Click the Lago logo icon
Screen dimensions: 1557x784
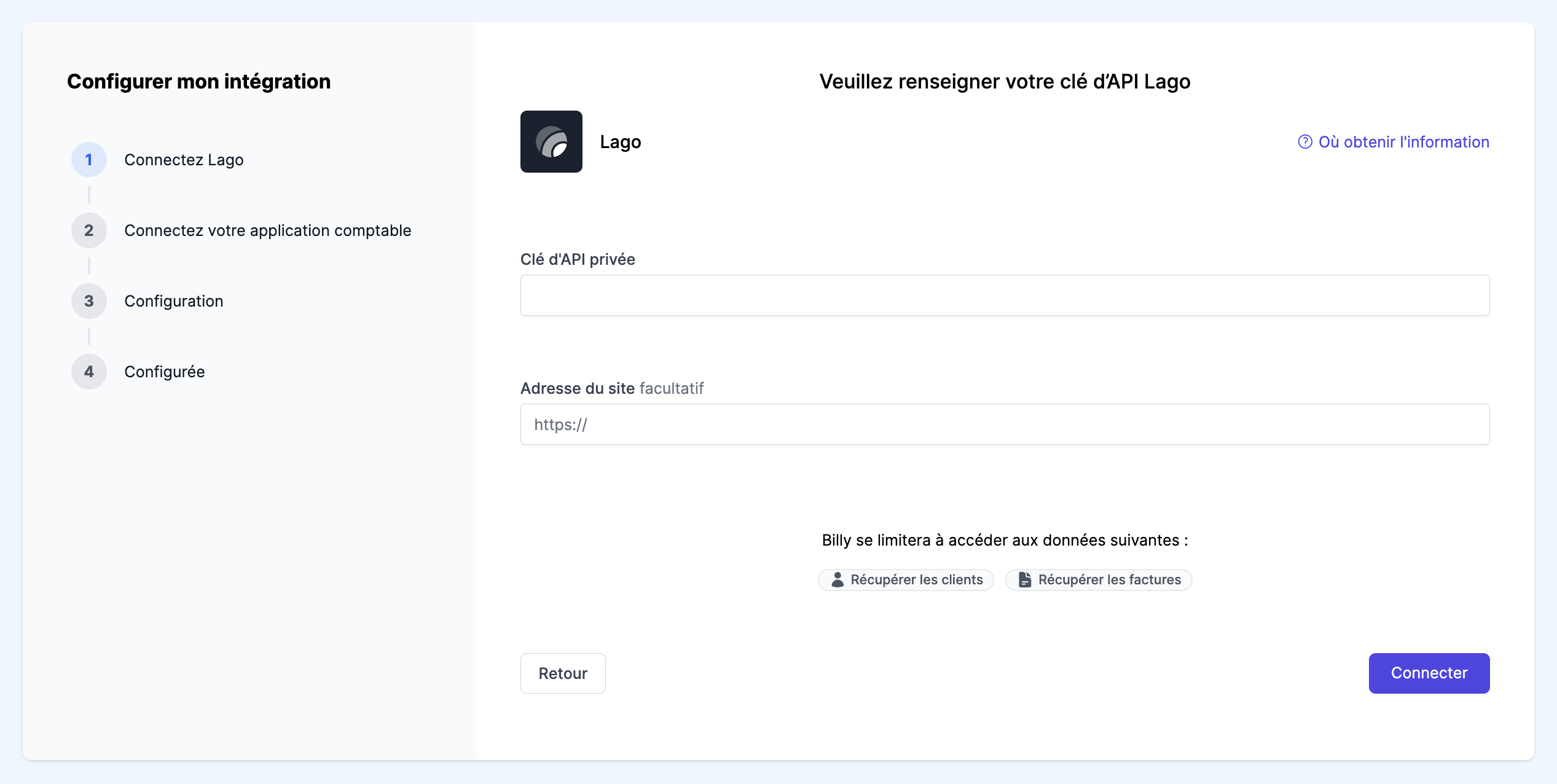(551, 141)
